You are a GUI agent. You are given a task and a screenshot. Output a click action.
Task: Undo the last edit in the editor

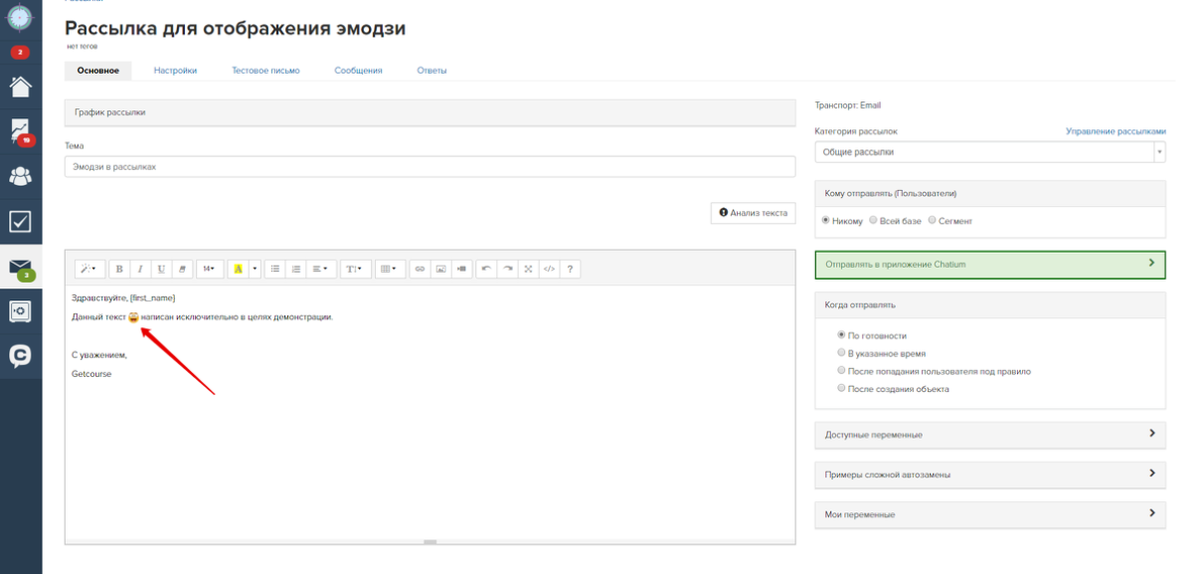coord(486,269)
